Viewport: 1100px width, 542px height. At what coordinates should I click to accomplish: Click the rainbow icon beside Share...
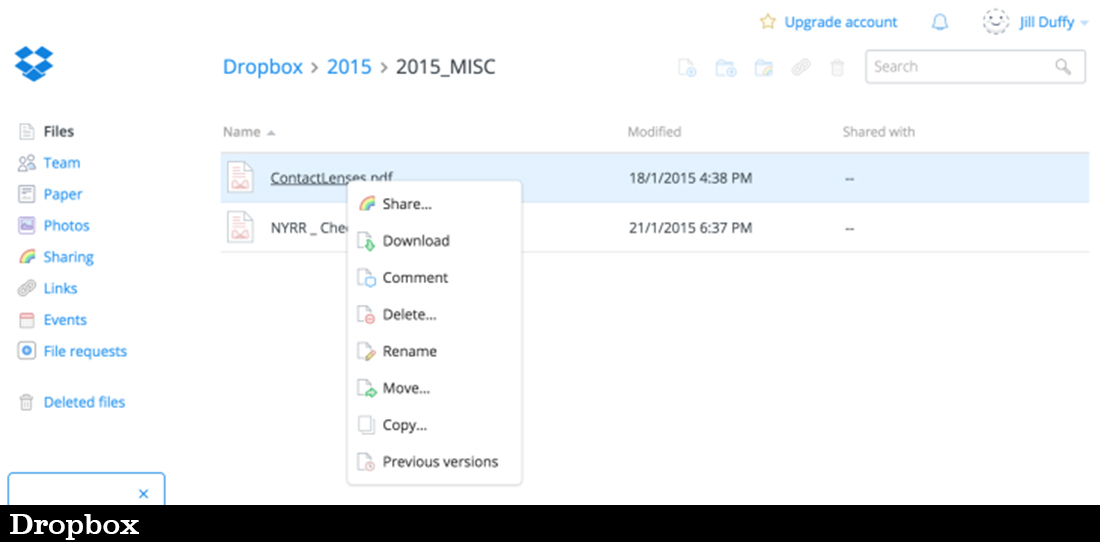point(367,204)
